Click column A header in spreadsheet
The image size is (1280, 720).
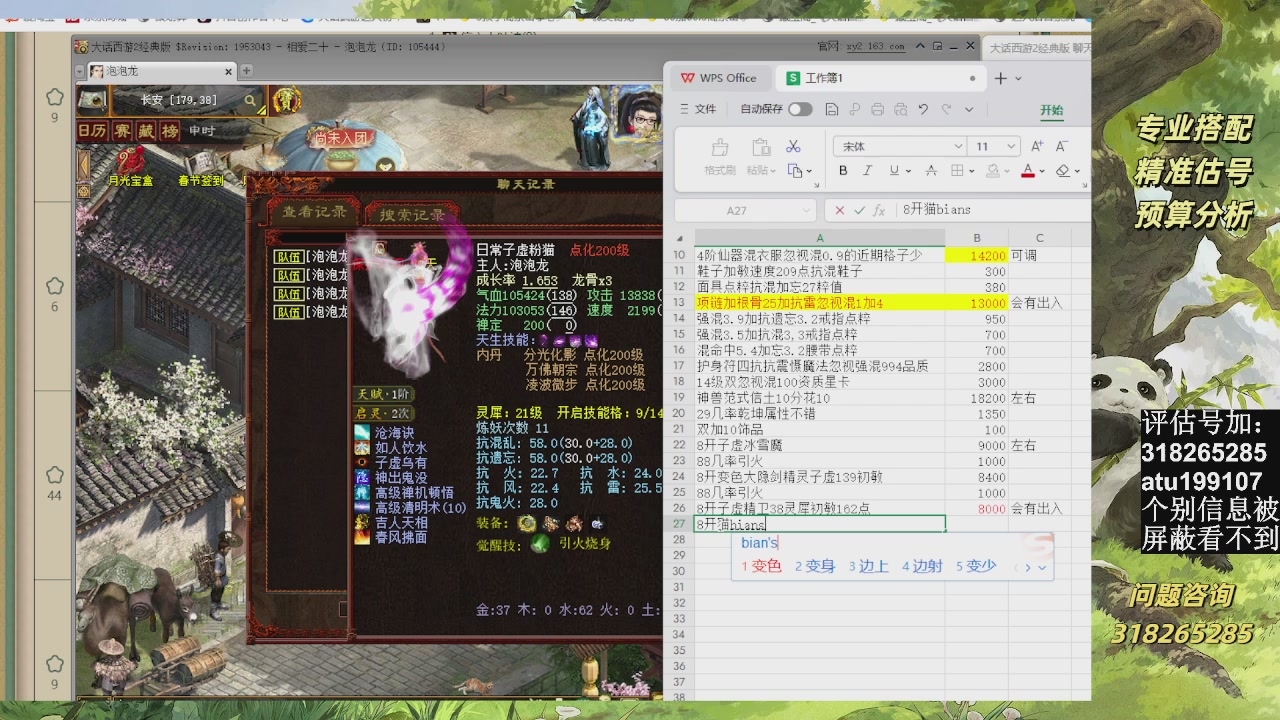820,238
